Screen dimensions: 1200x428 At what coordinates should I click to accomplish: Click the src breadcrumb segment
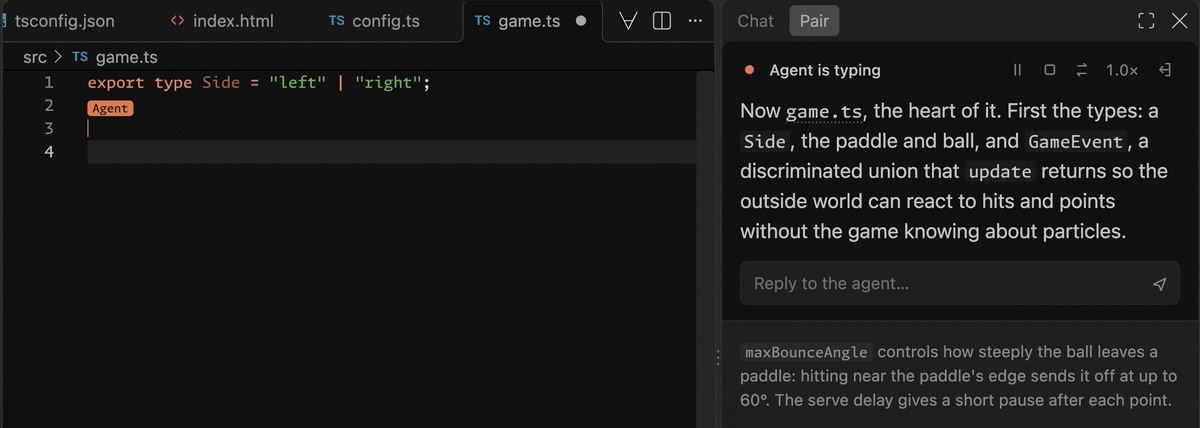tap(36, 58)
